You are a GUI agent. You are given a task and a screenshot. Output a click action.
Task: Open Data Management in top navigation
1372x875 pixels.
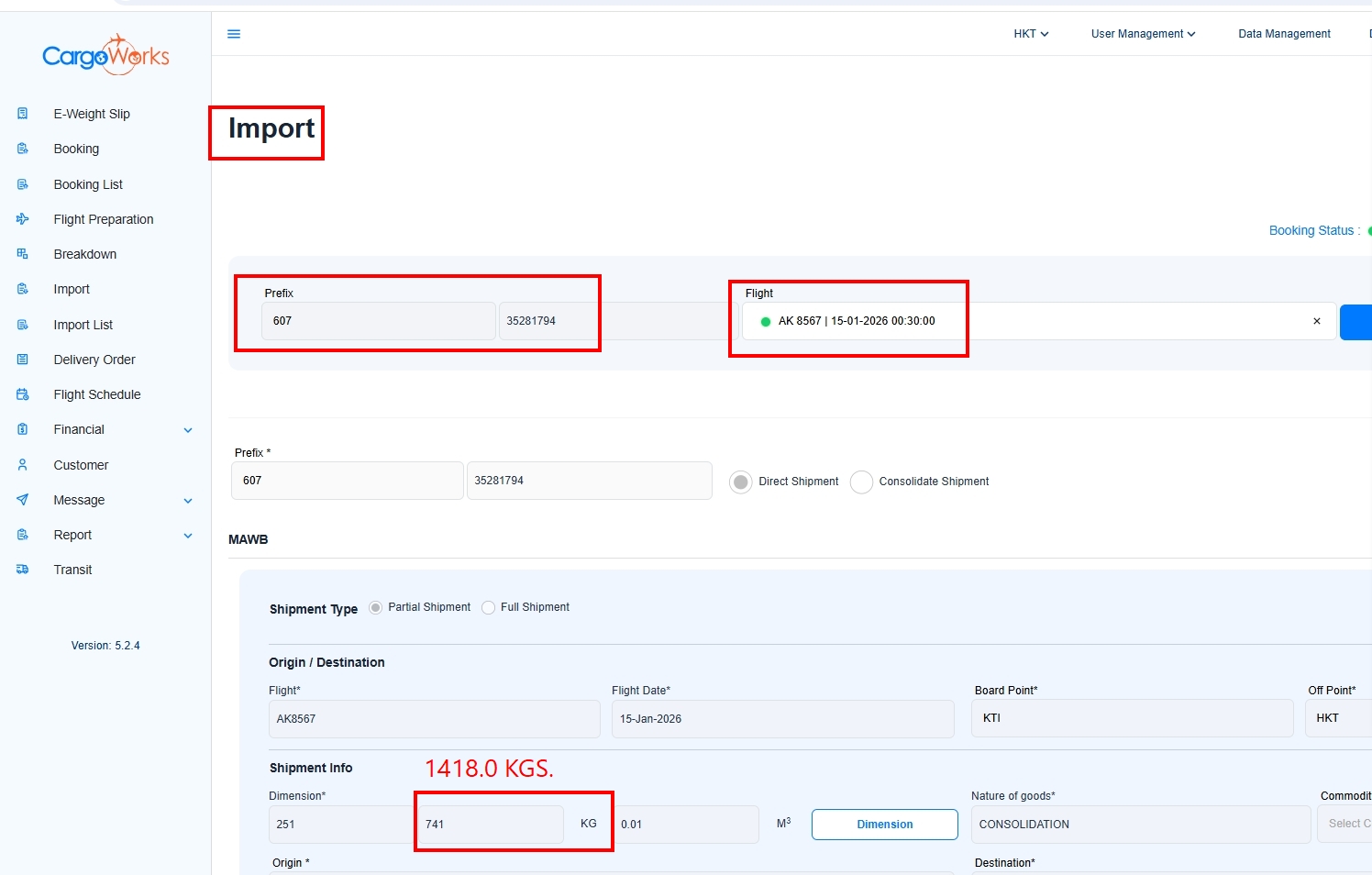(x=1284, y=34)
